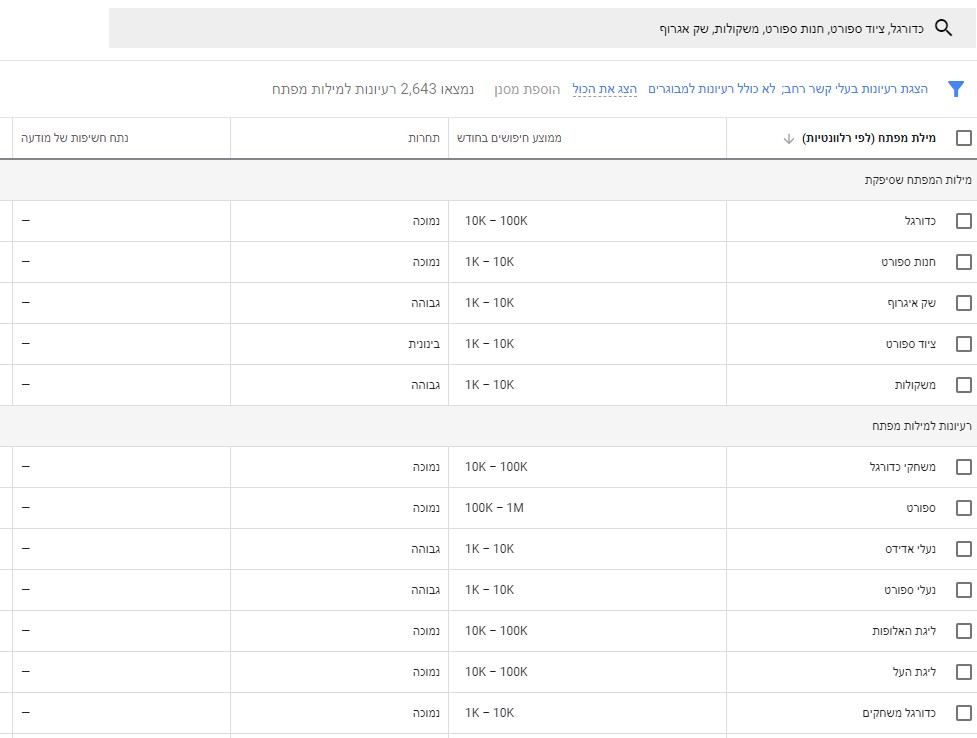Check the box for נעלי ספורט row
The width and height of the screenshot is (977, 738).
pos(963,590)
